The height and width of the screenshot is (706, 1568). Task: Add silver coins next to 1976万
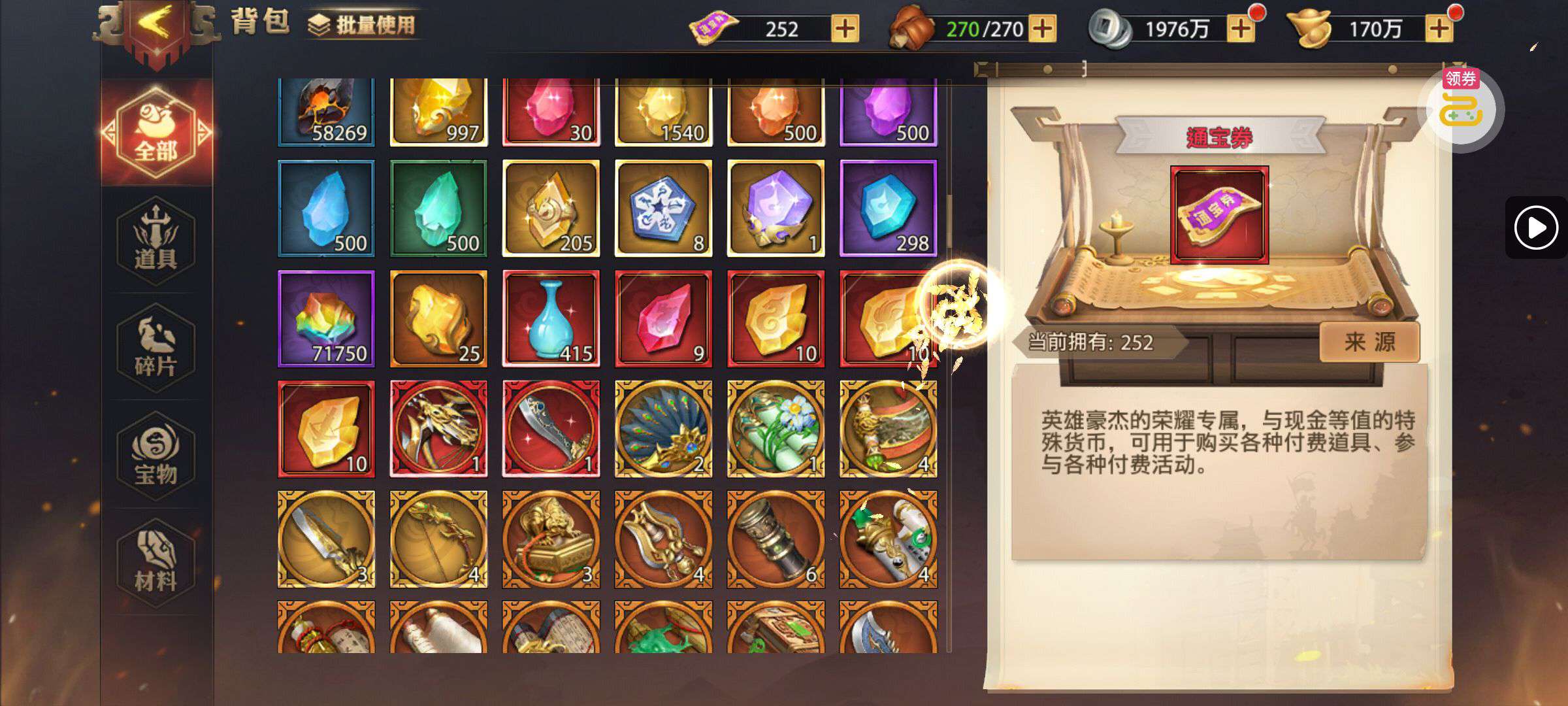click(1241, 29)
